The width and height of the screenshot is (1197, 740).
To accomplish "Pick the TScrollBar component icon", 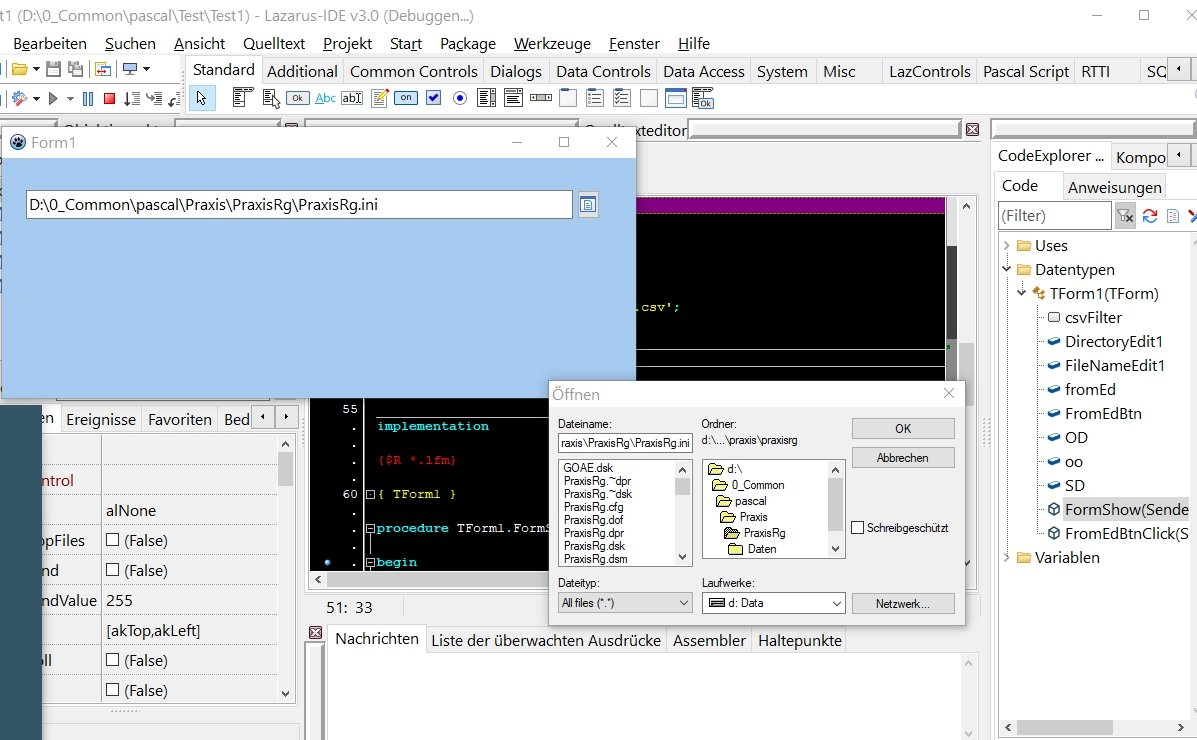I will 540,98.
